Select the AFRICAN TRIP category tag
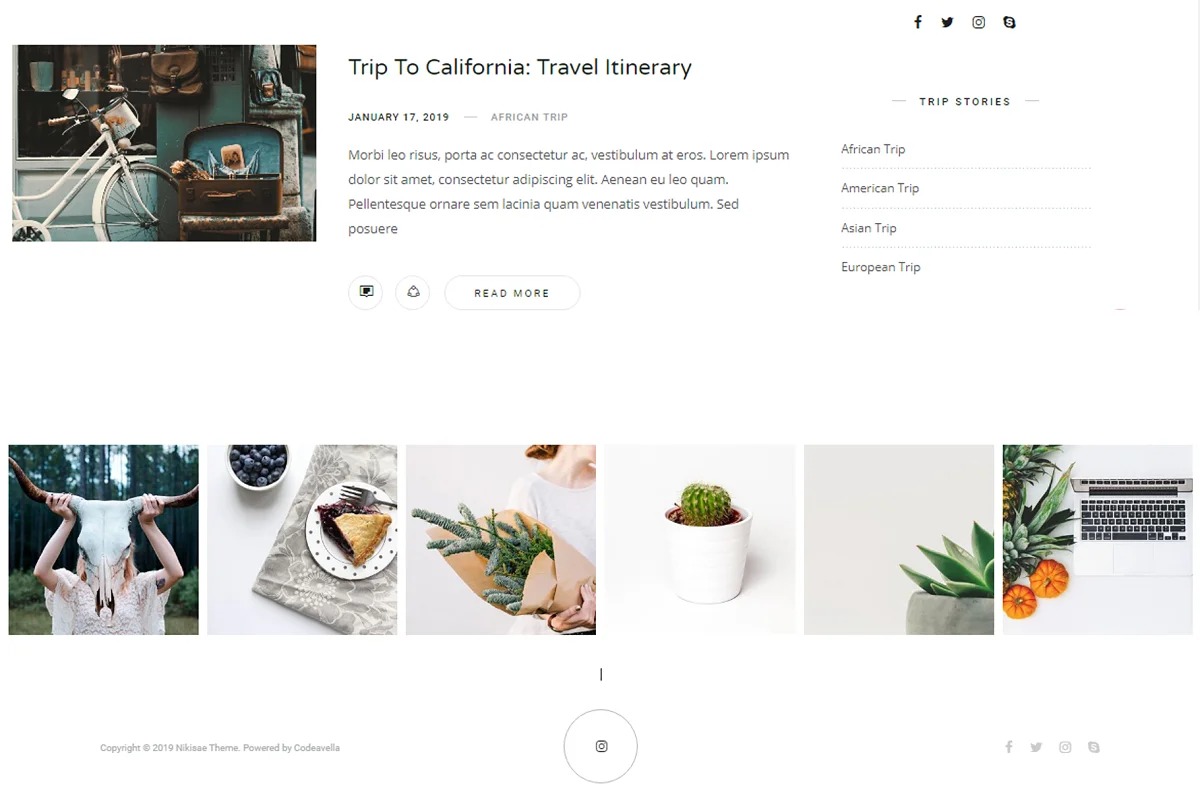Screen dimensions: 1200x800 click(x=529, y=117)
